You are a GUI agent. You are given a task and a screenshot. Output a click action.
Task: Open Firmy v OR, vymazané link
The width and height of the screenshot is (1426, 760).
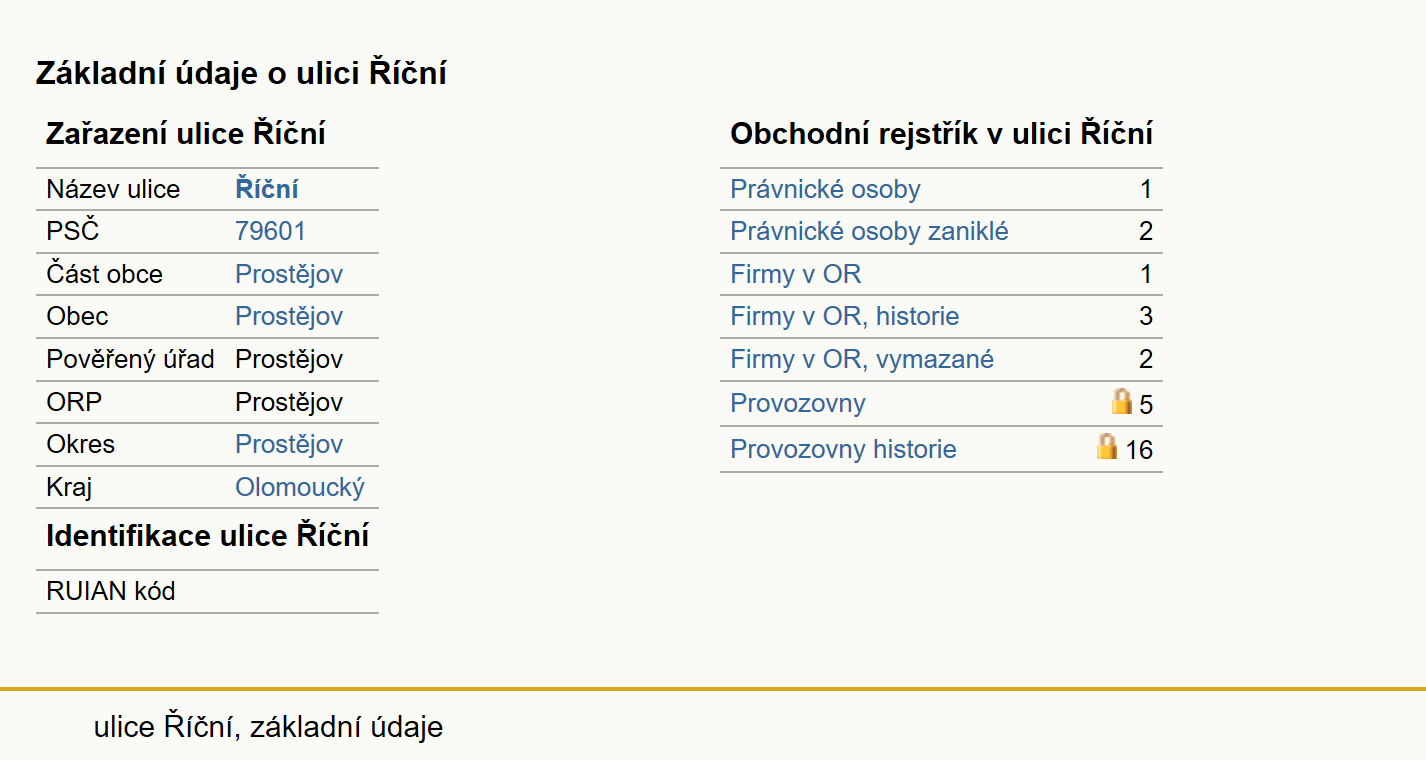pyautogui.click(x=862, y=359)
